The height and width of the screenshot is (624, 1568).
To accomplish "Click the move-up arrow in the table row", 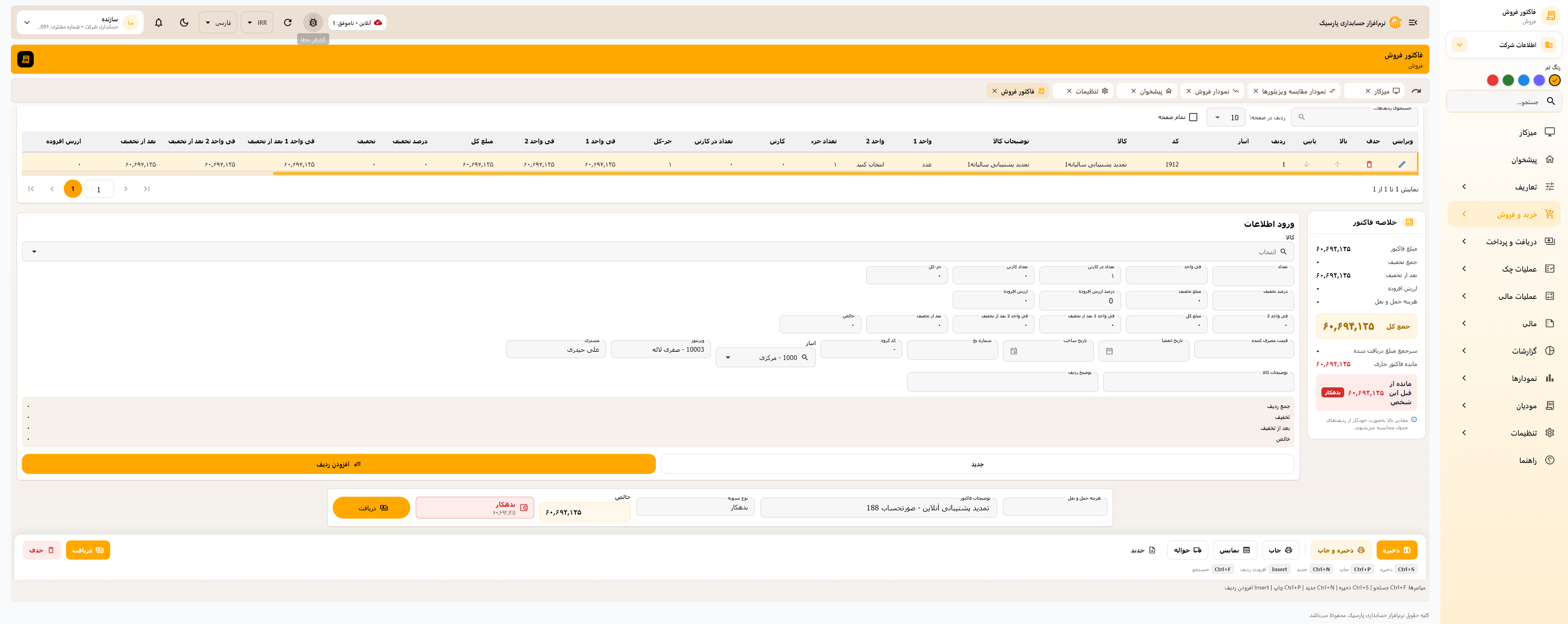I will coord(1337,164).
